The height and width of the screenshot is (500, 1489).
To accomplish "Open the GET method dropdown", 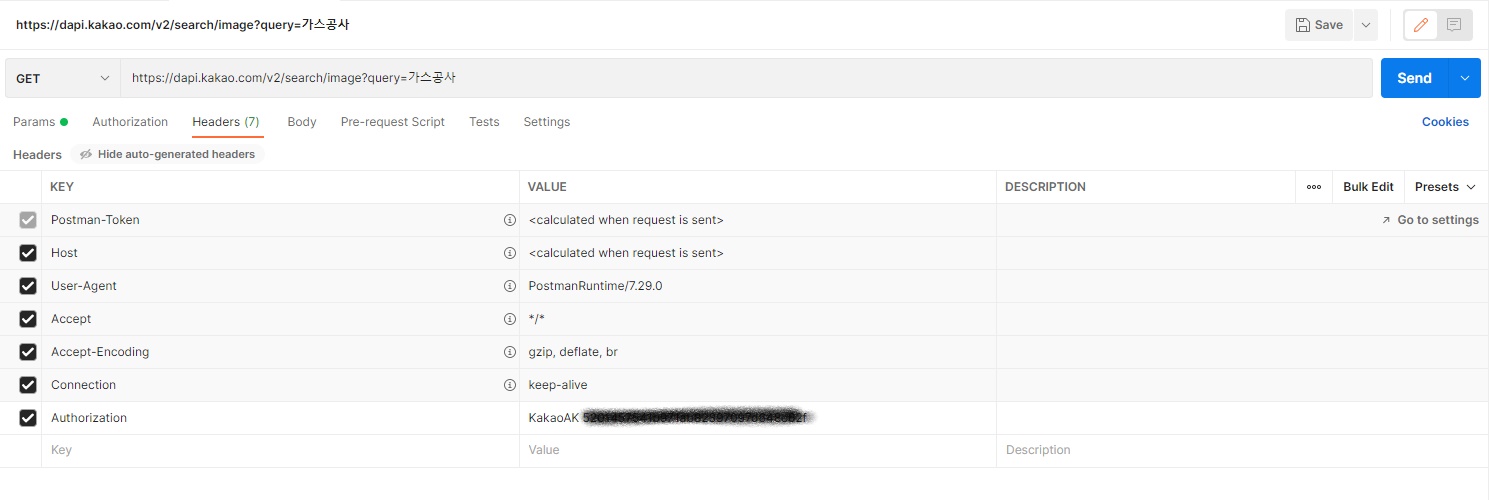I will [x=63, y=78].
